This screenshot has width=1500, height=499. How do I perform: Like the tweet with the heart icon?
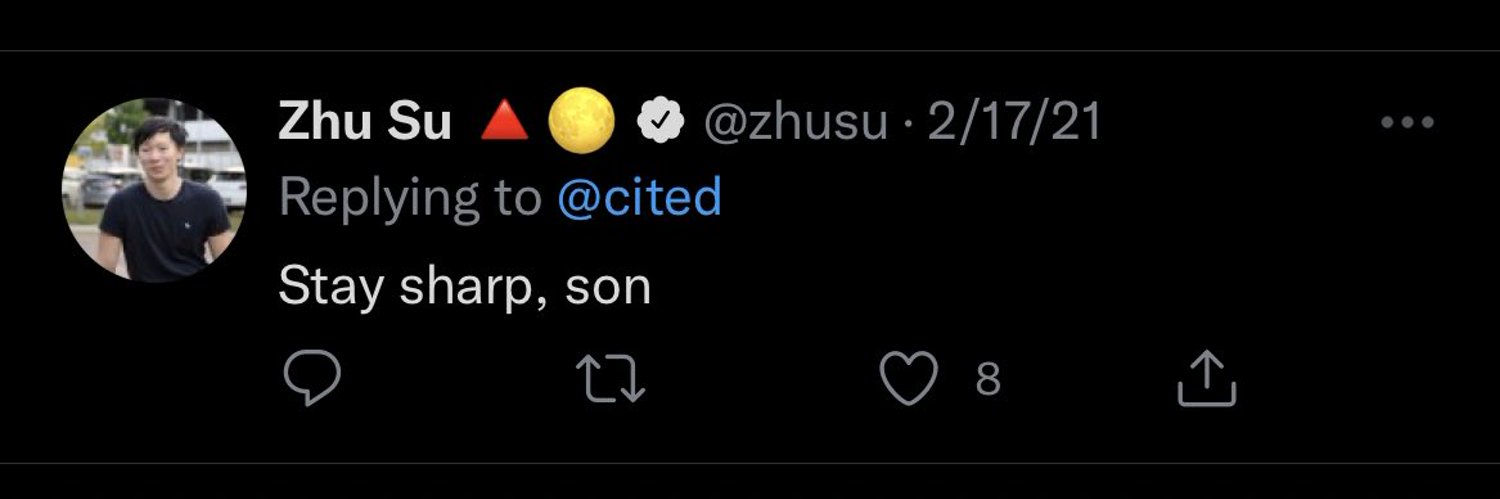(908, 378)
